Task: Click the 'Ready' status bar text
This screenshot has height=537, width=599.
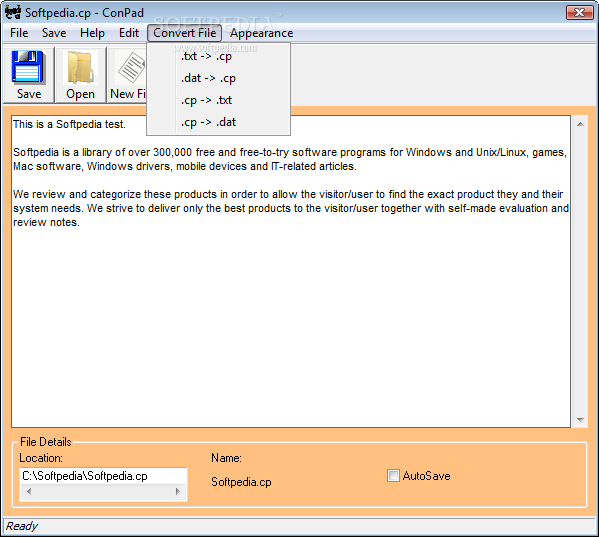Action: click(x=22, y=526)
